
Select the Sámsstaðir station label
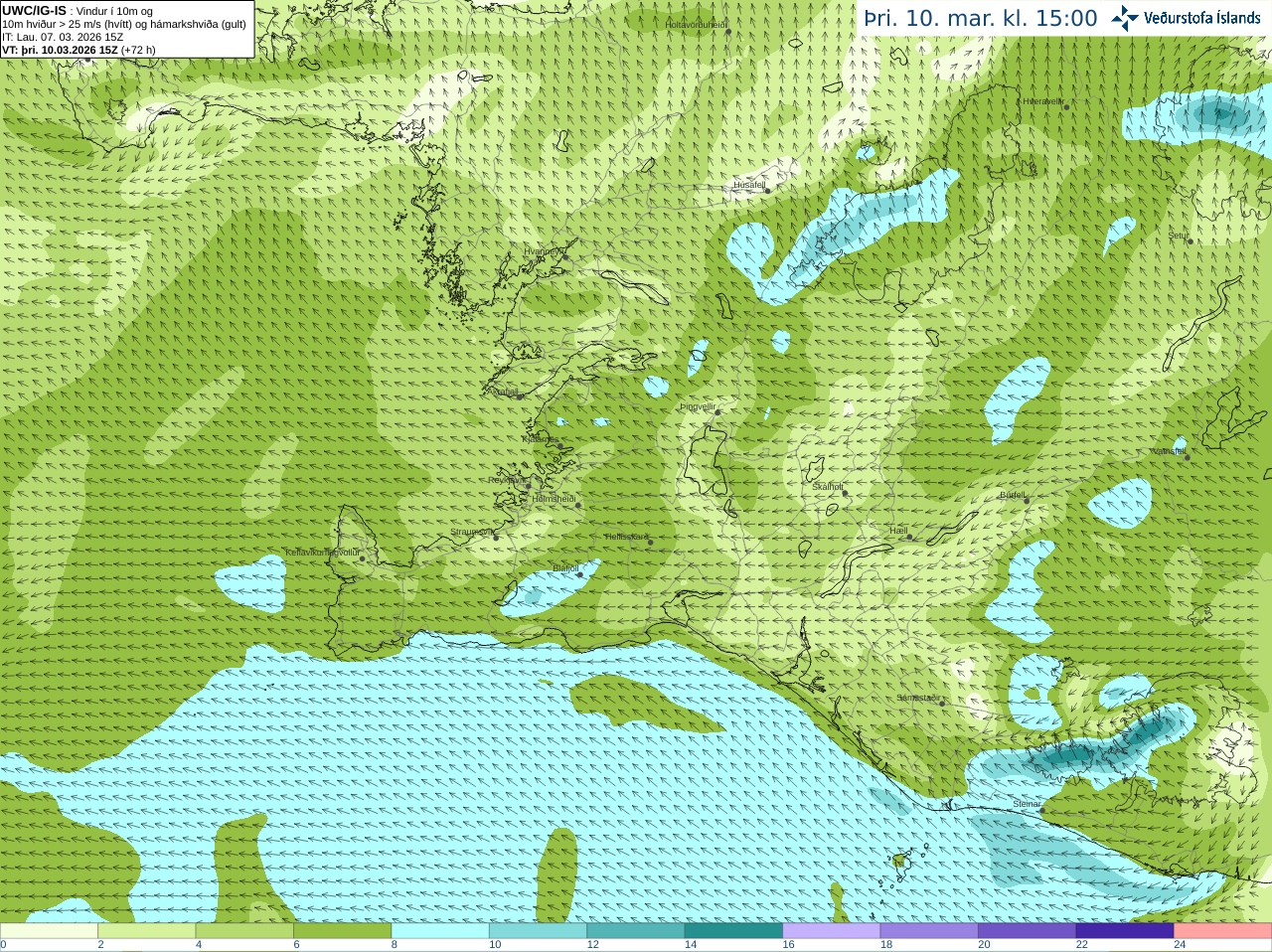[x=918, y=698]
